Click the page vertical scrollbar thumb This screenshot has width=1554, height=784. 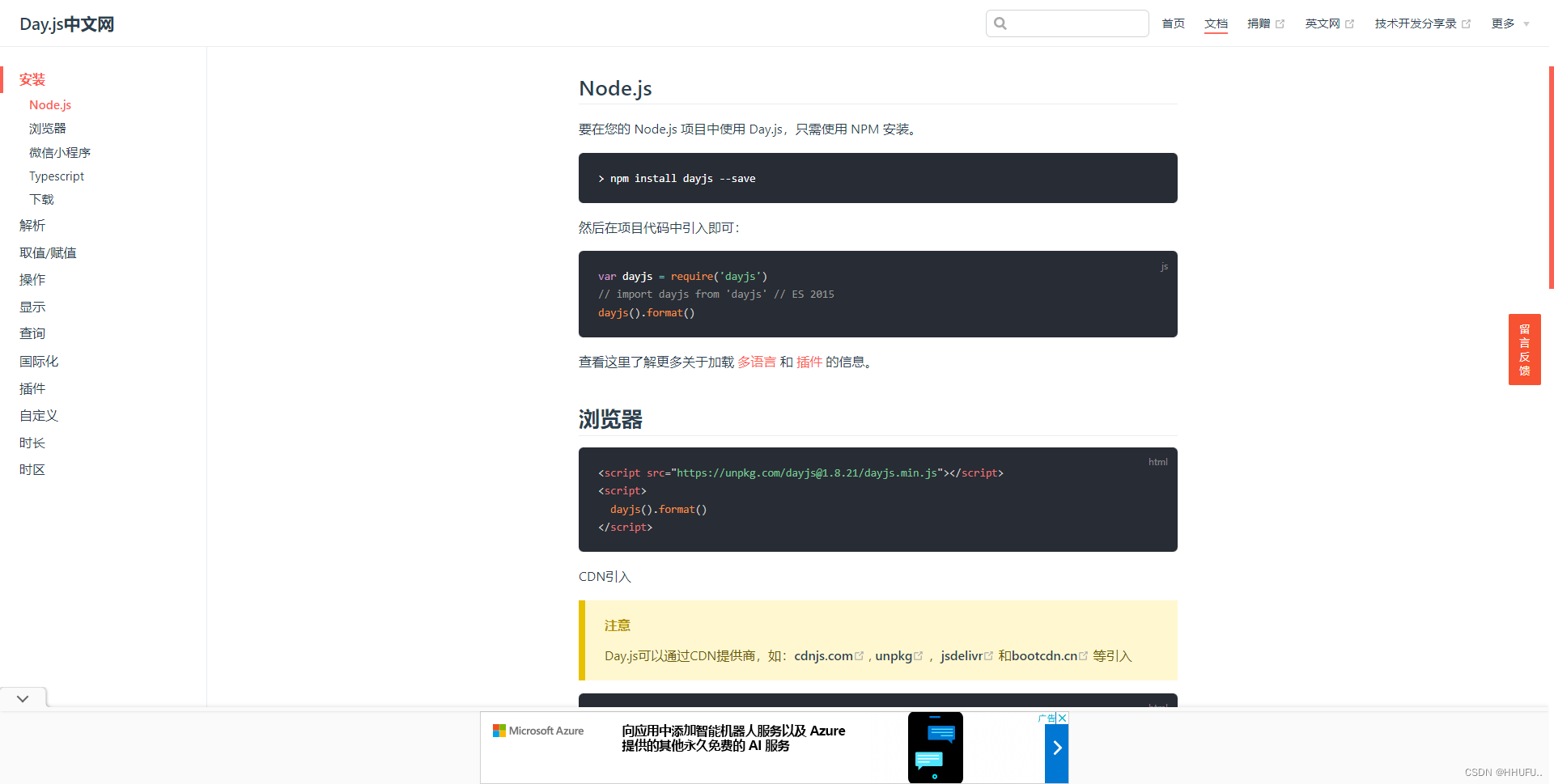(1551, 177)
